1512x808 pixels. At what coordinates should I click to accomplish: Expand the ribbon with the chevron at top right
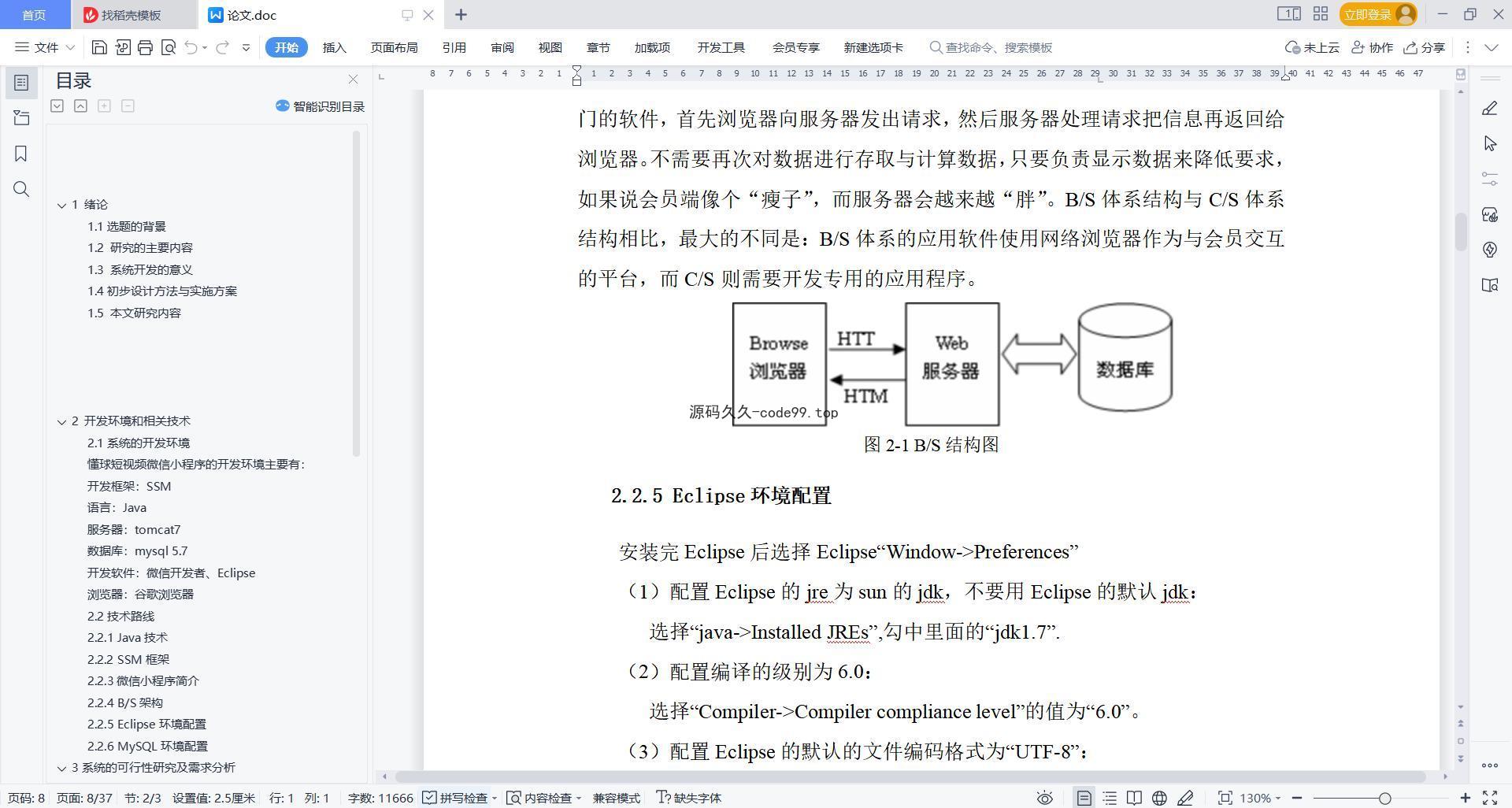click(x=1492, y=47)
